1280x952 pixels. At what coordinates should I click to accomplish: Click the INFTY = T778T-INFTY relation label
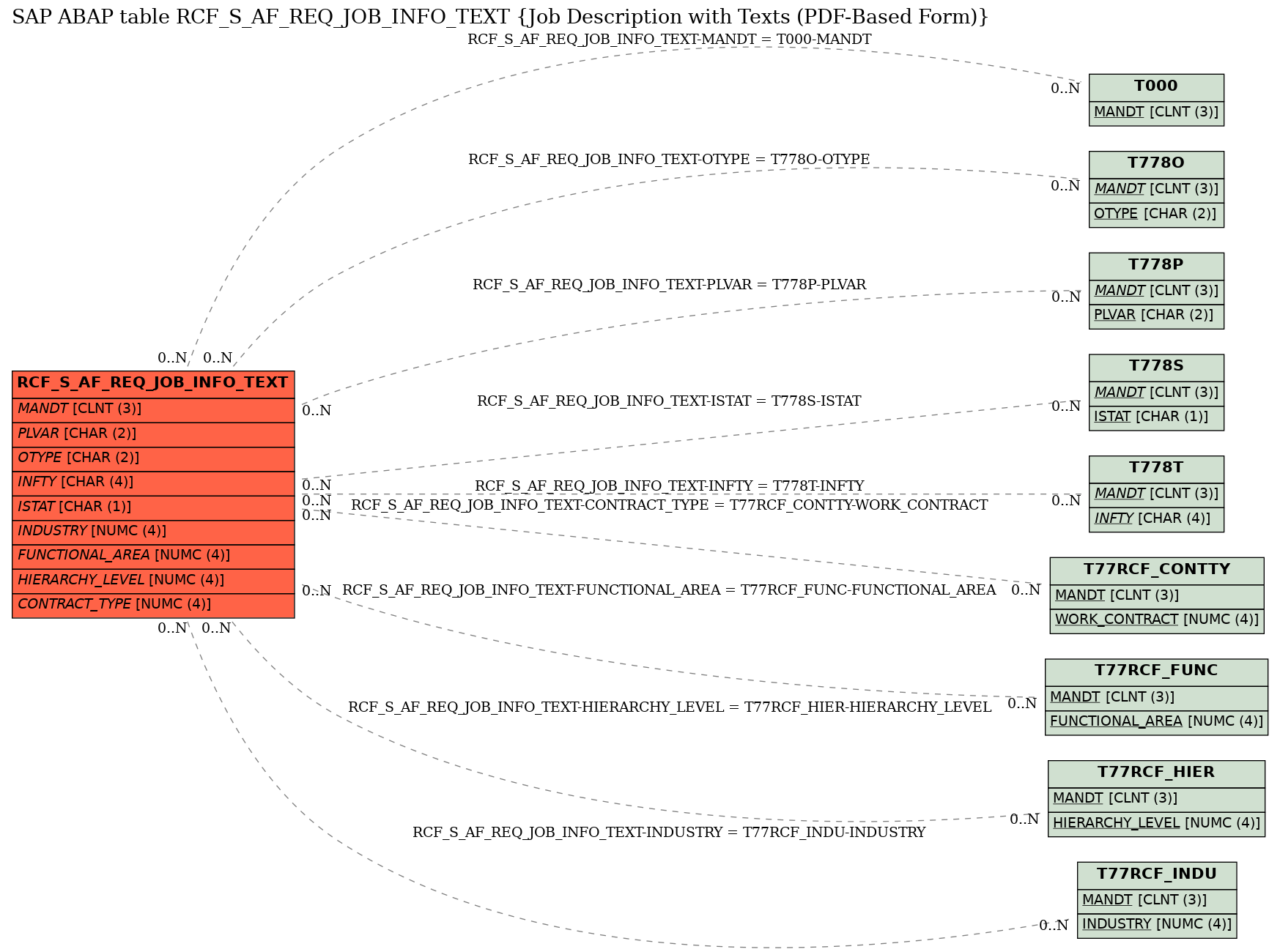[669, 486]
